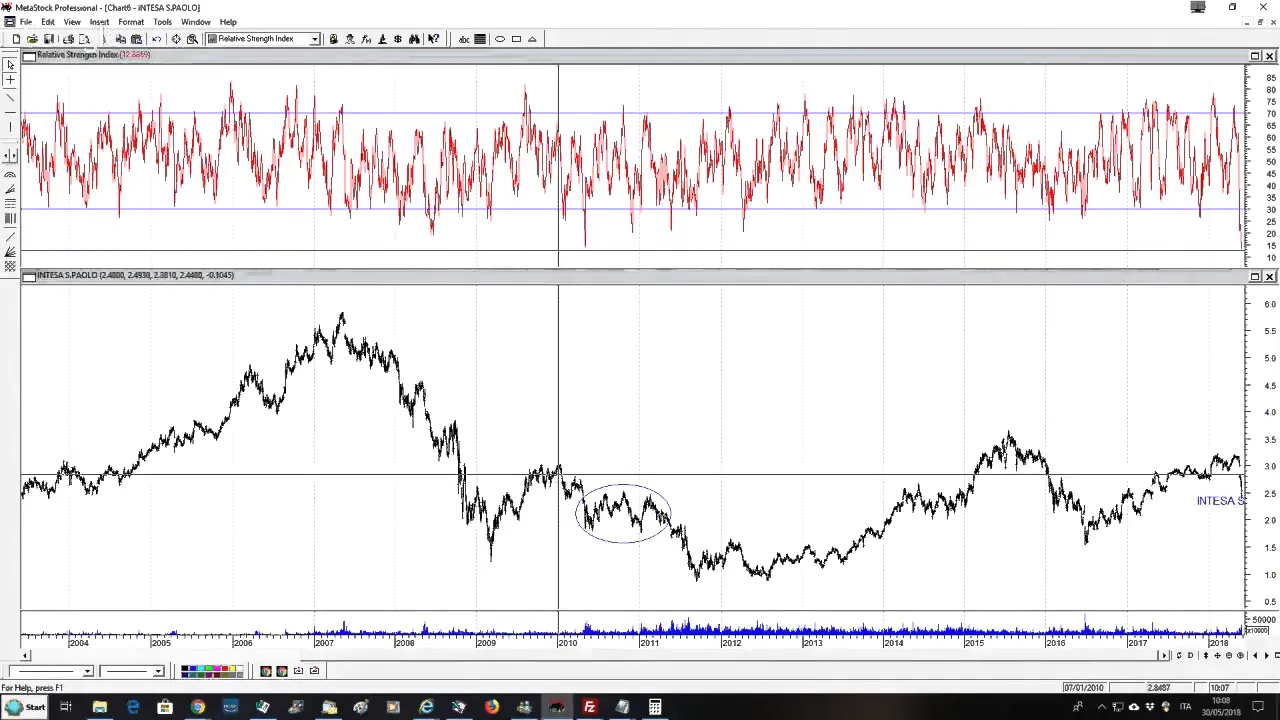The width and height of the screenshot is (1280, 720).
Task: Maximize the Relative Strength Index inner window
Action: click(1255, 56)
